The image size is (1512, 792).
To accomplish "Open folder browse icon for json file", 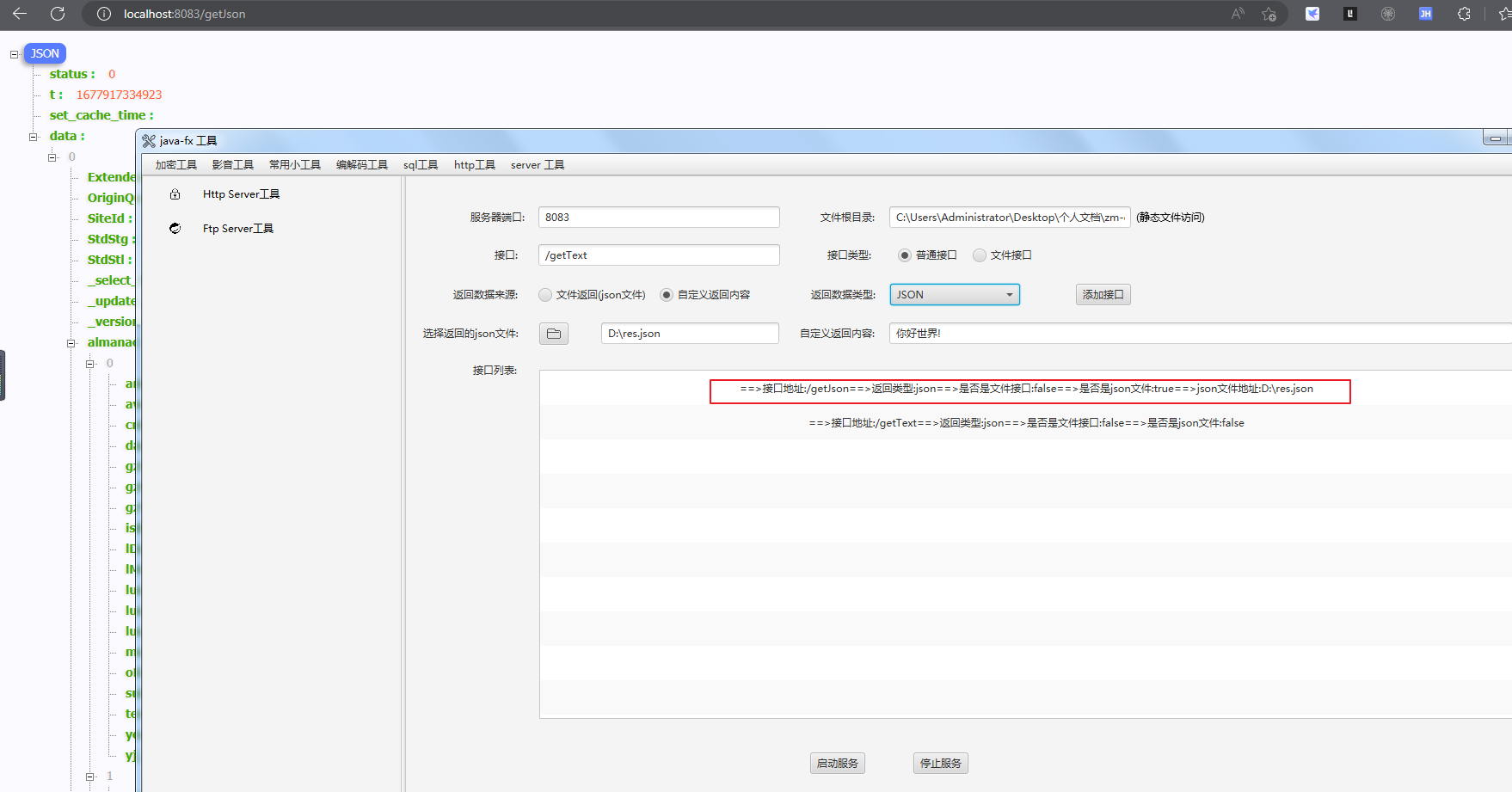I will tap(554, 334).
